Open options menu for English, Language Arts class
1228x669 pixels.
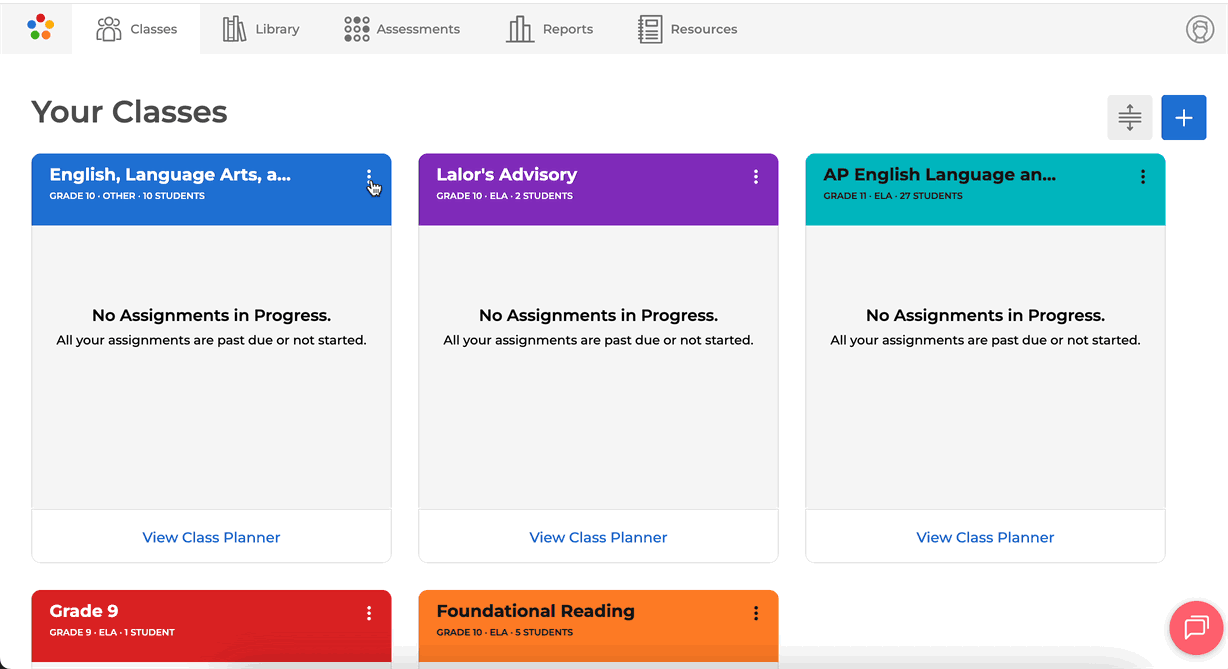[x=369, y=177]
